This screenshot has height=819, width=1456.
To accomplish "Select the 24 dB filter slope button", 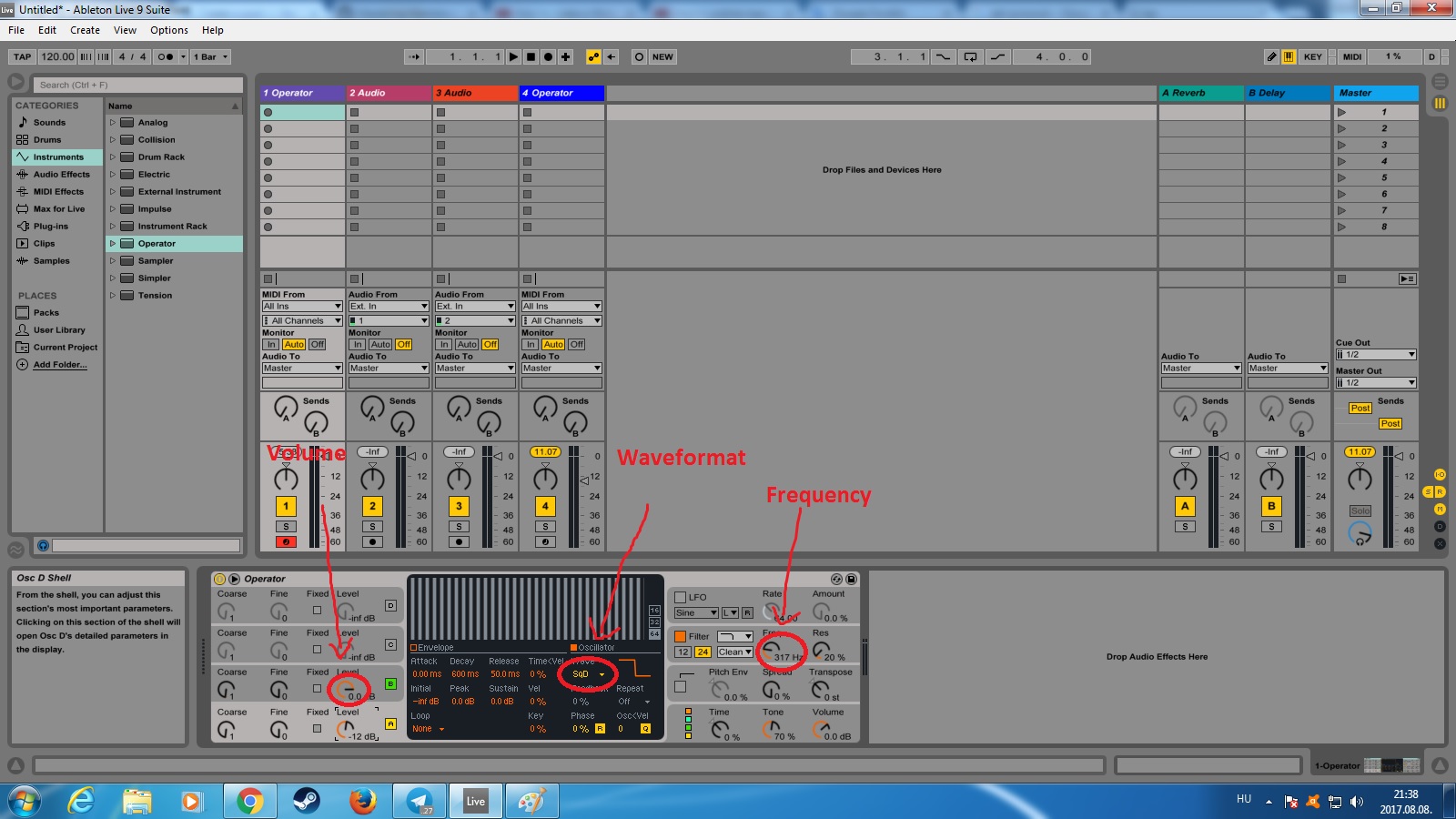I will tap(703, 652).
